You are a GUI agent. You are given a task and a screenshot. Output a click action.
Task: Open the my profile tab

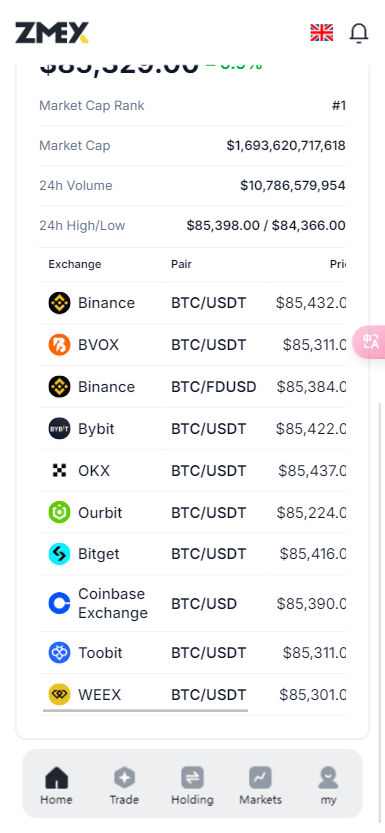328,785
